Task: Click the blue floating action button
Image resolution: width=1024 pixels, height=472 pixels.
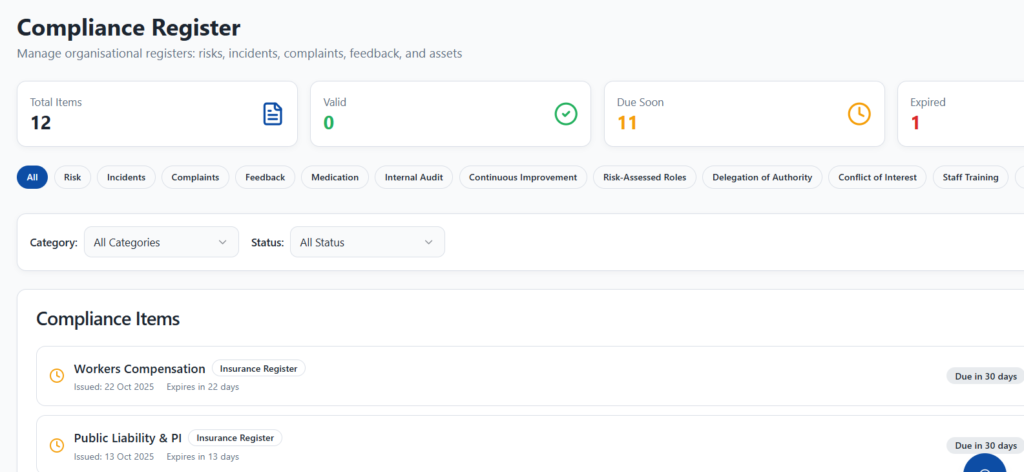Action: (x=985, y=462)
